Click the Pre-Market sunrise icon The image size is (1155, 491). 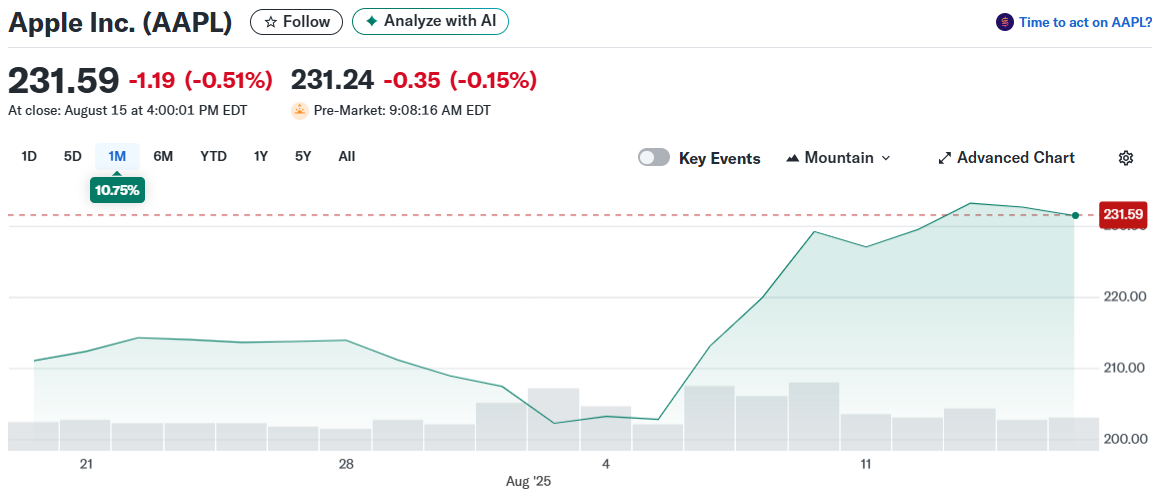pos(300,111)
